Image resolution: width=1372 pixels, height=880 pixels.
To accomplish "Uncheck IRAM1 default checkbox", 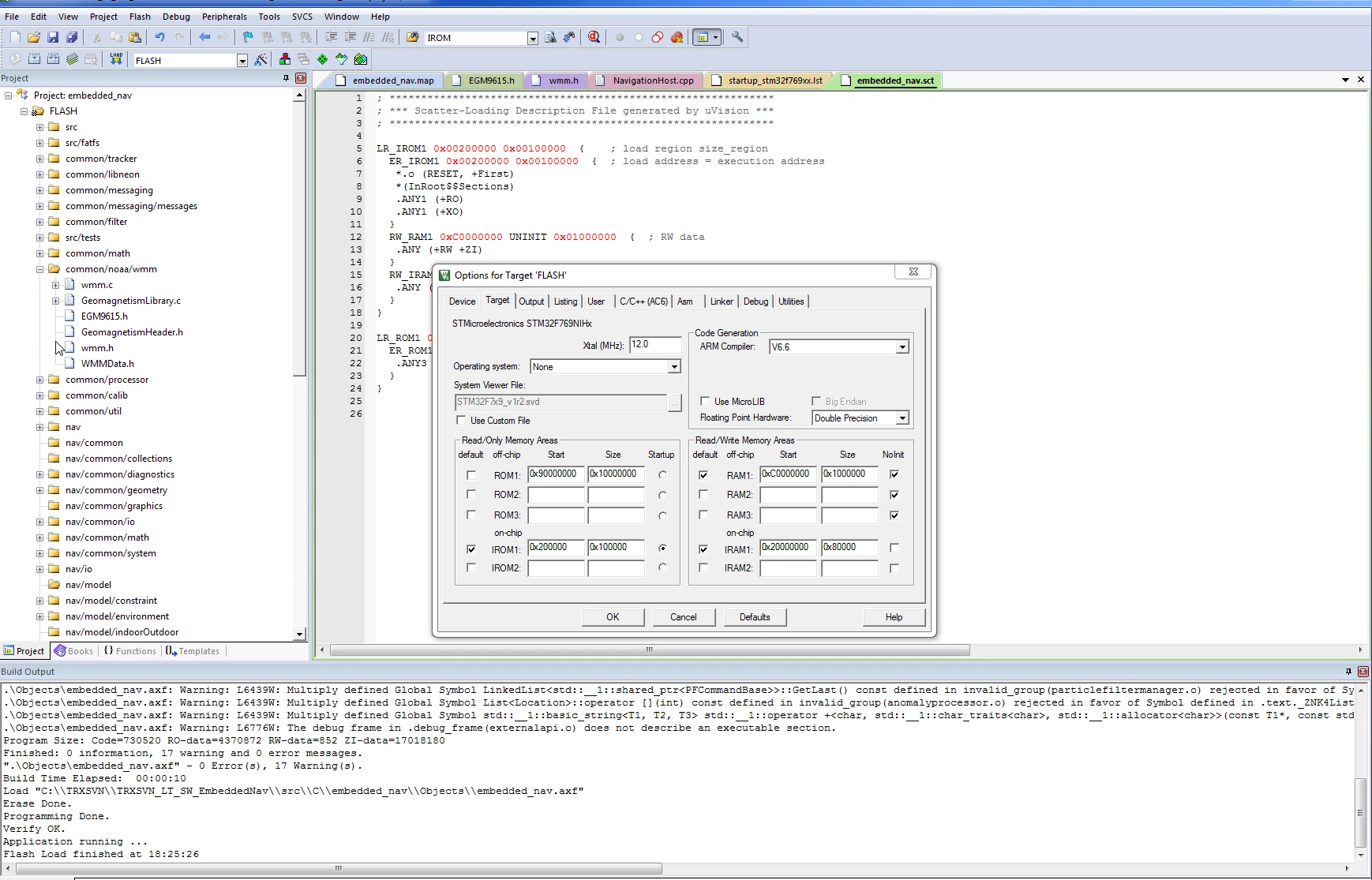I will click(703, 549).
